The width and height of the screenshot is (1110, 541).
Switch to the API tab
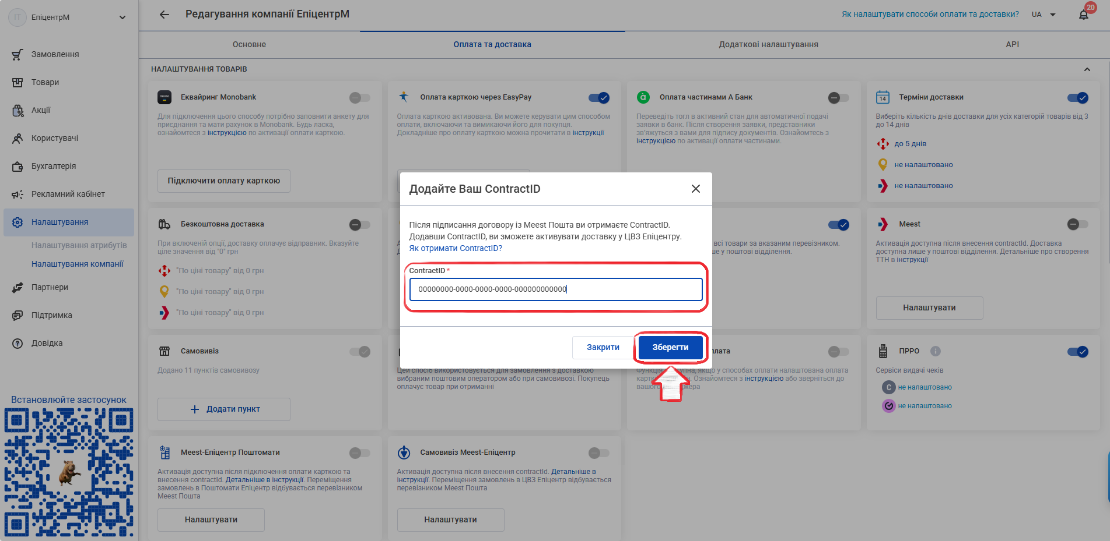pyautogui.click(x=1012, y=44)
